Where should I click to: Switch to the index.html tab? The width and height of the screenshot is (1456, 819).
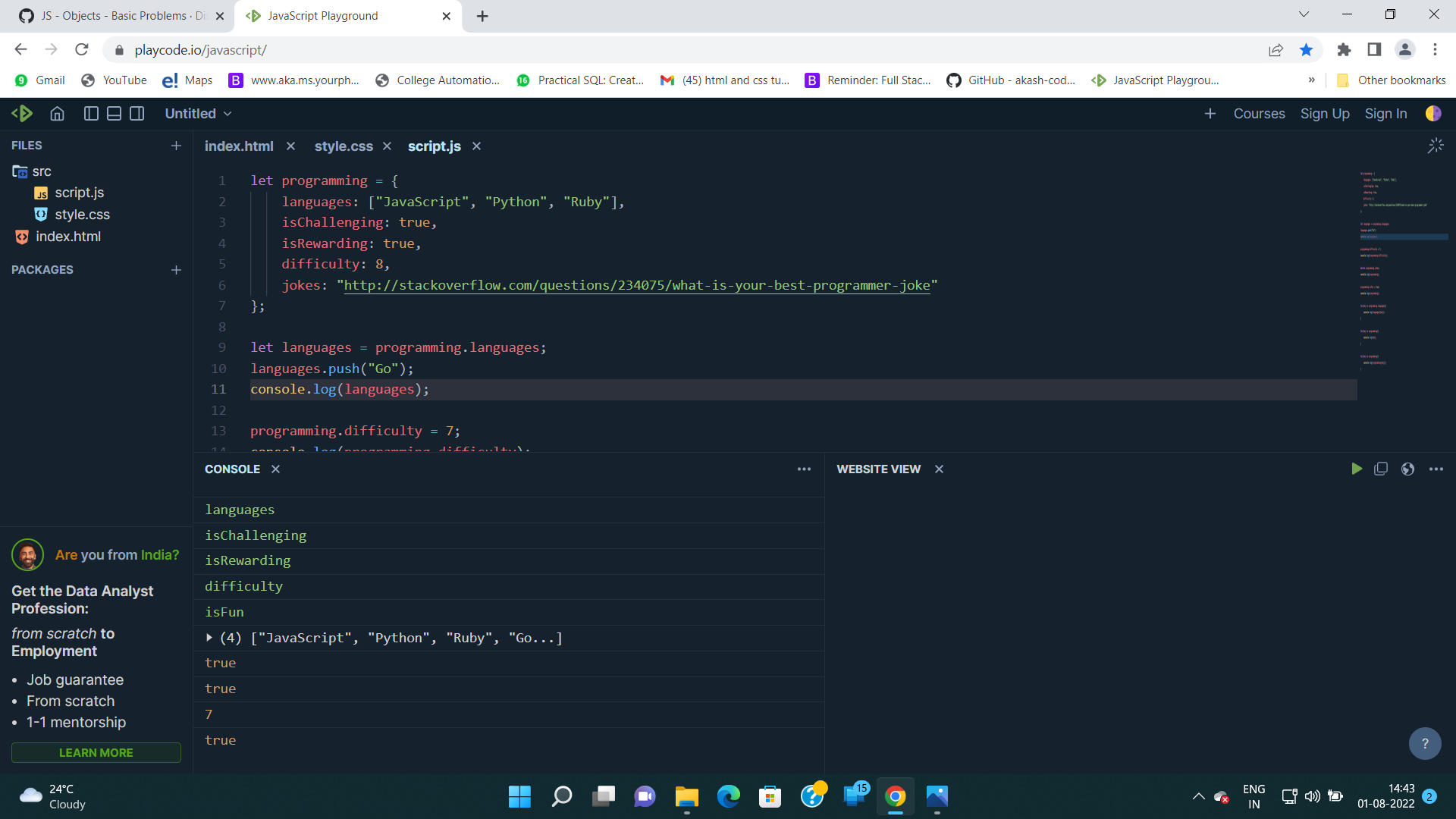[238, 146]
